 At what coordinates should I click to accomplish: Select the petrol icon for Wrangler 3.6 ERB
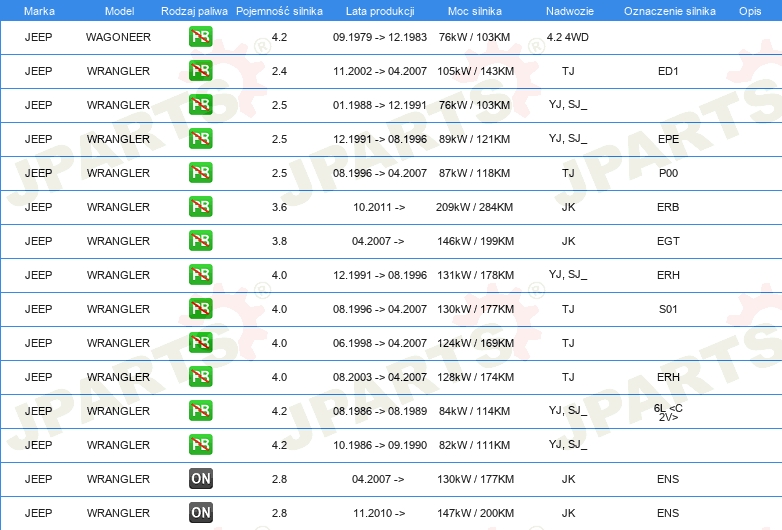pos(200,206)
